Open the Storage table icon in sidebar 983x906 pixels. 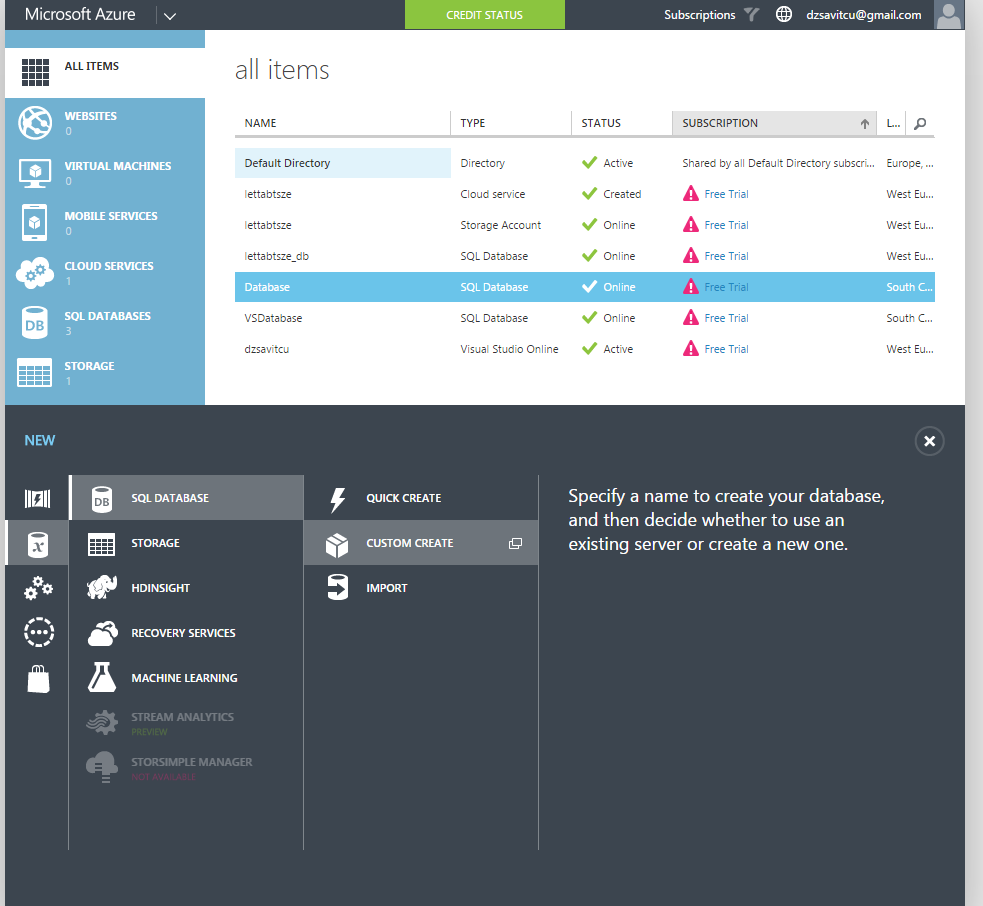click(x=34, y=372)
